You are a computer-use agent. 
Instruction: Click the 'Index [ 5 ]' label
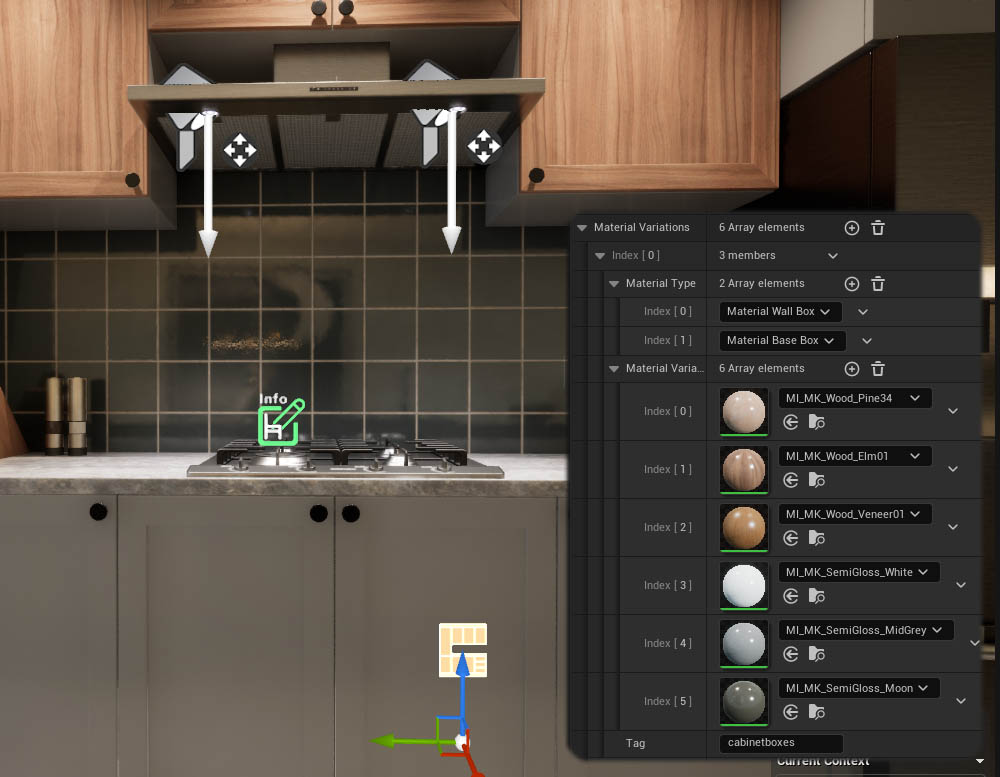[668, 702]
